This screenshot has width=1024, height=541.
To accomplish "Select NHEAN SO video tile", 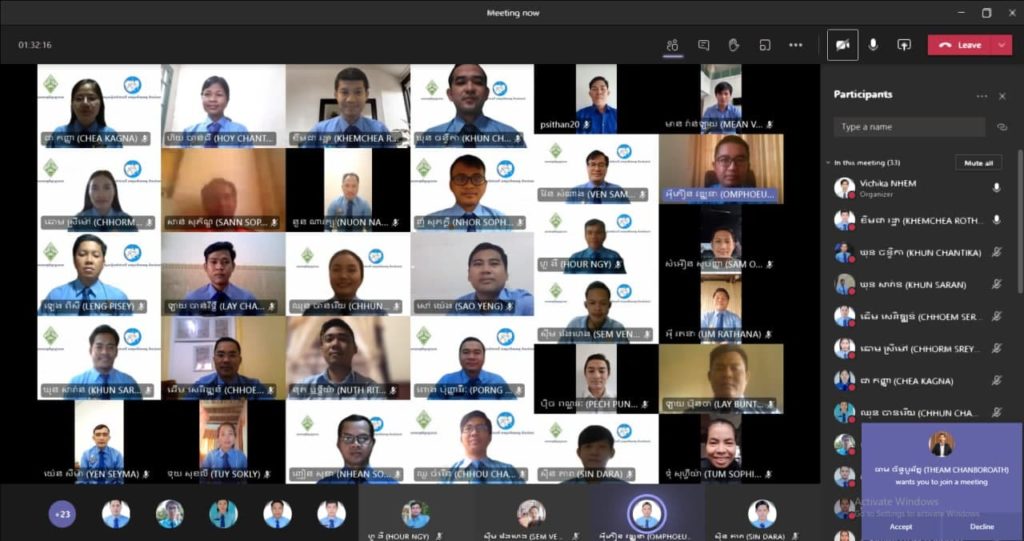I will [347, 442].
